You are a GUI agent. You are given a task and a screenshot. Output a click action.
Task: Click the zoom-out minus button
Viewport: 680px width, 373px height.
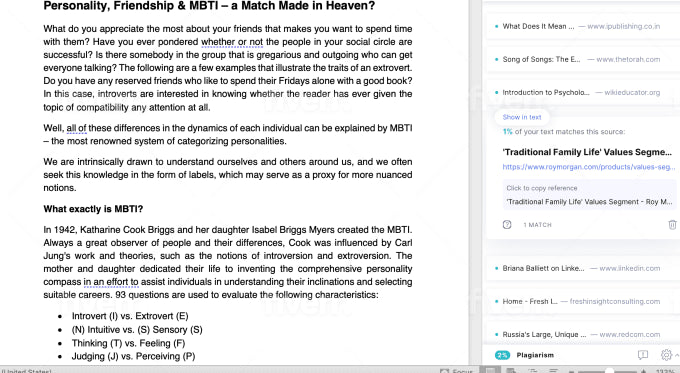[x=572, y=371]
